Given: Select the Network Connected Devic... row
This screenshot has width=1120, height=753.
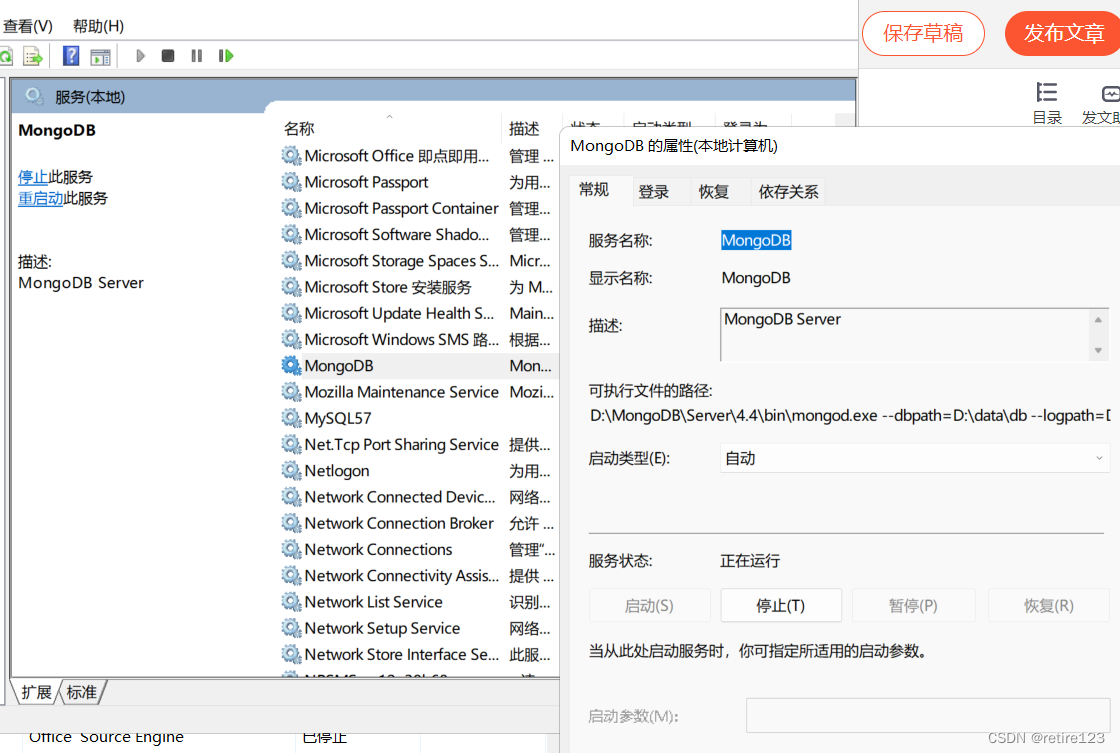Looking at the screenshot, I should (x=418, y=497).
